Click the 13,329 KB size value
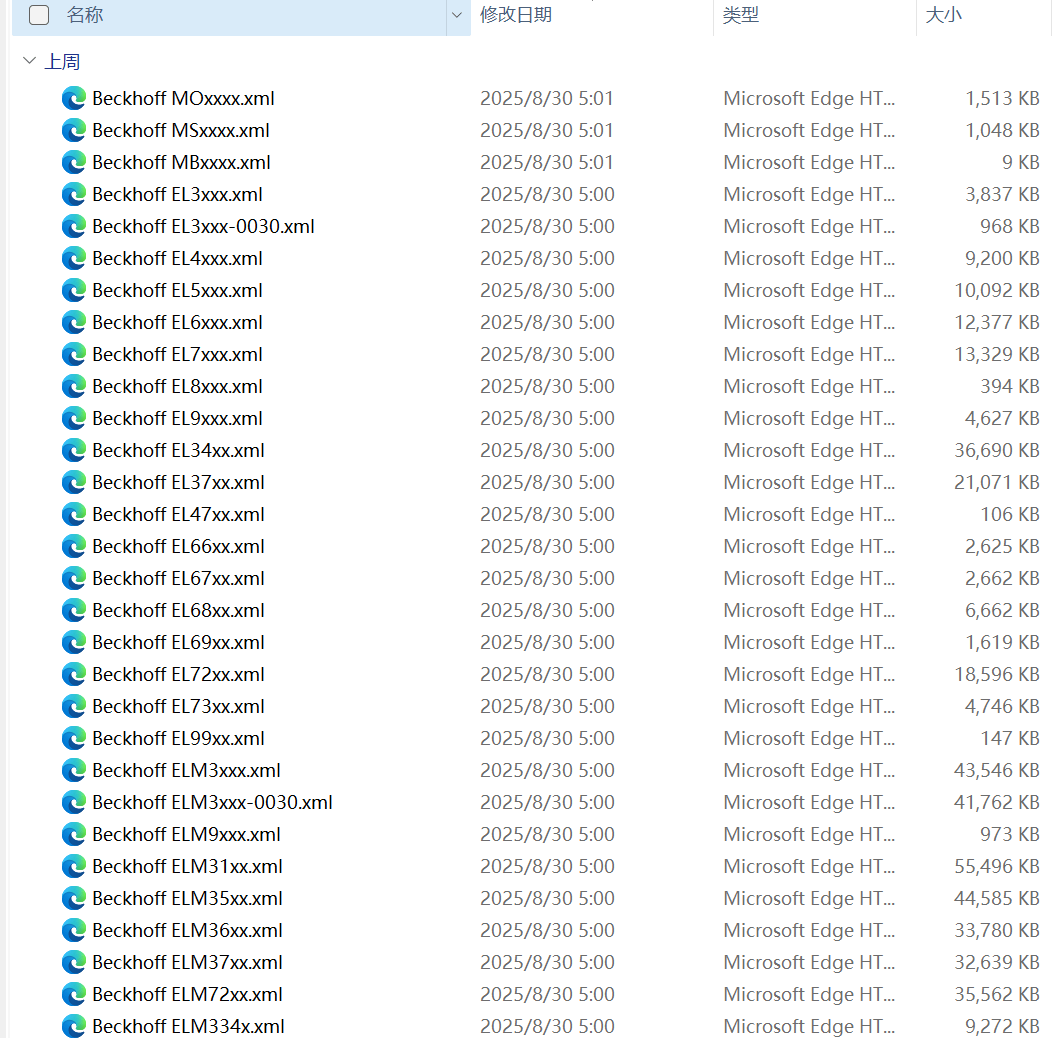Screen dimensions: 1059x1038 tap(997, 355)
